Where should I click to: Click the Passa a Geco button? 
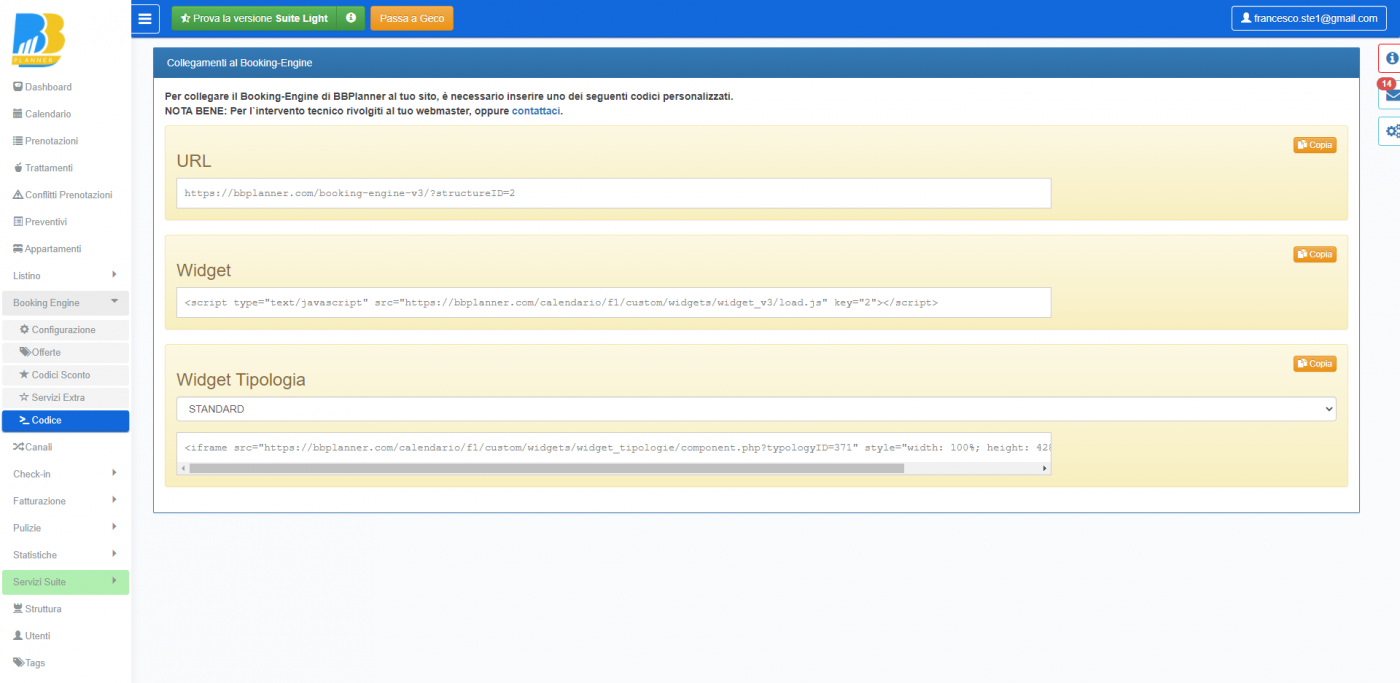[x=412, y=18]
